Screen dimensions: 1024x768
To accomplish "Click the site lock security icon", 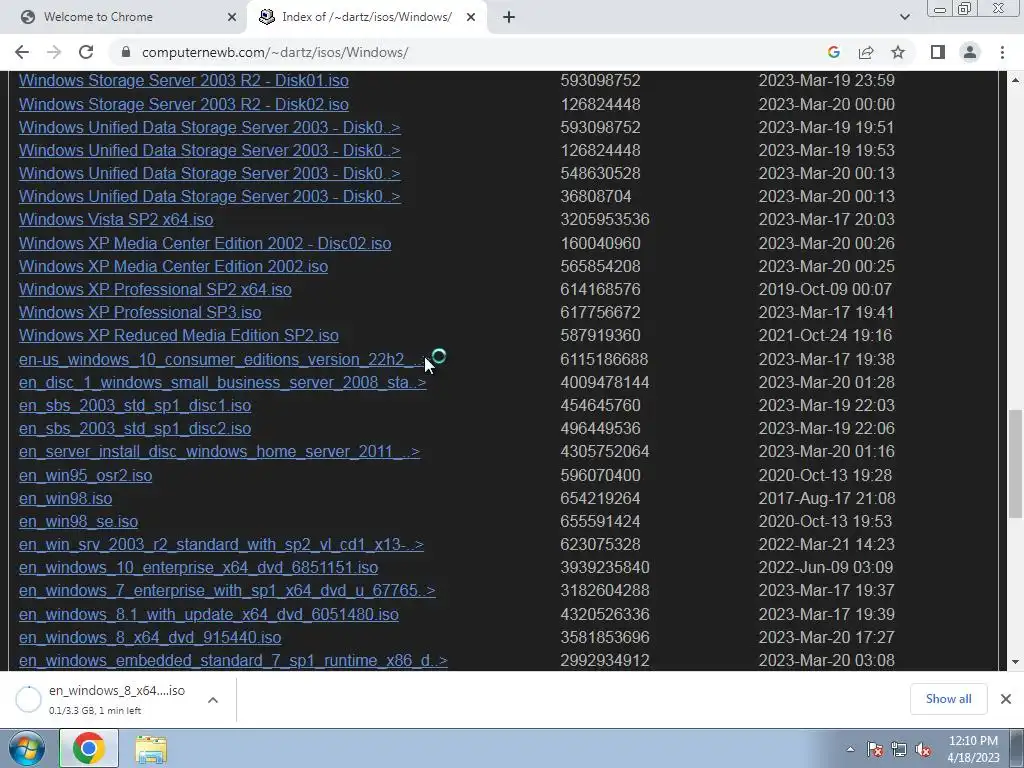I will point(127,52).
